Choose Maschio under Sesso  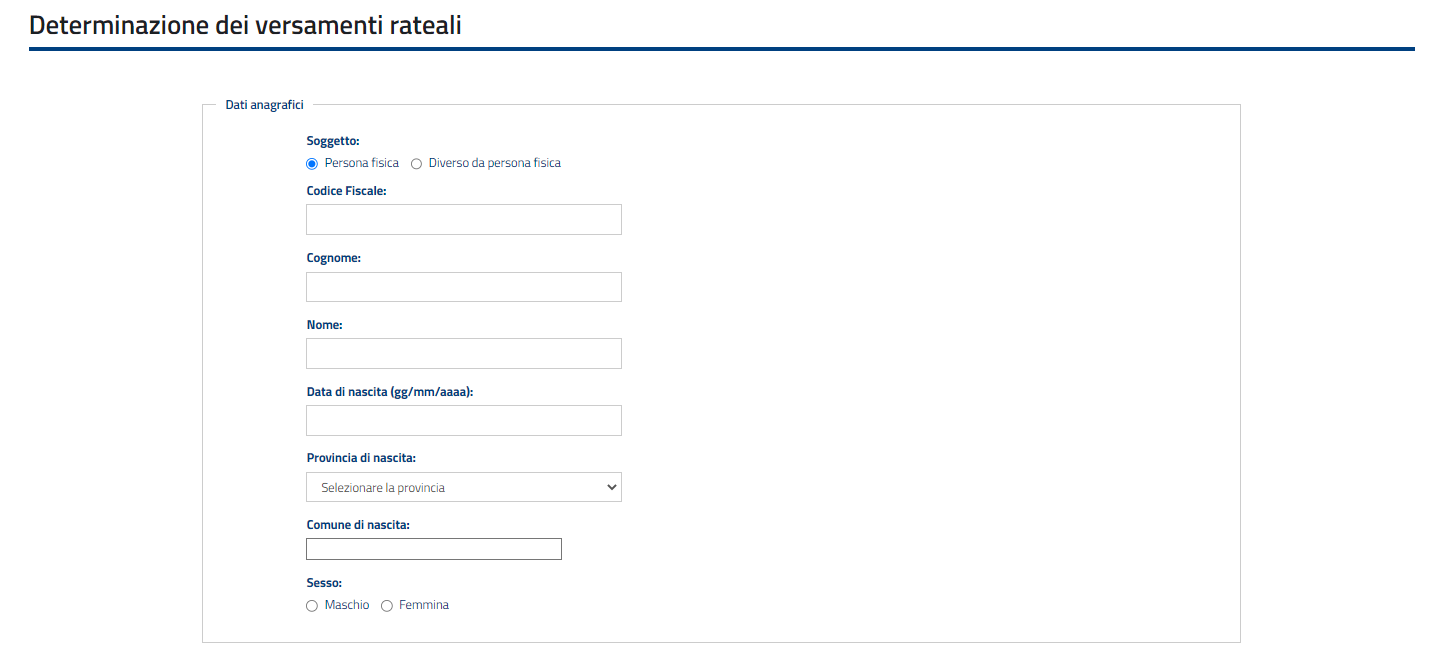[312, 606]
